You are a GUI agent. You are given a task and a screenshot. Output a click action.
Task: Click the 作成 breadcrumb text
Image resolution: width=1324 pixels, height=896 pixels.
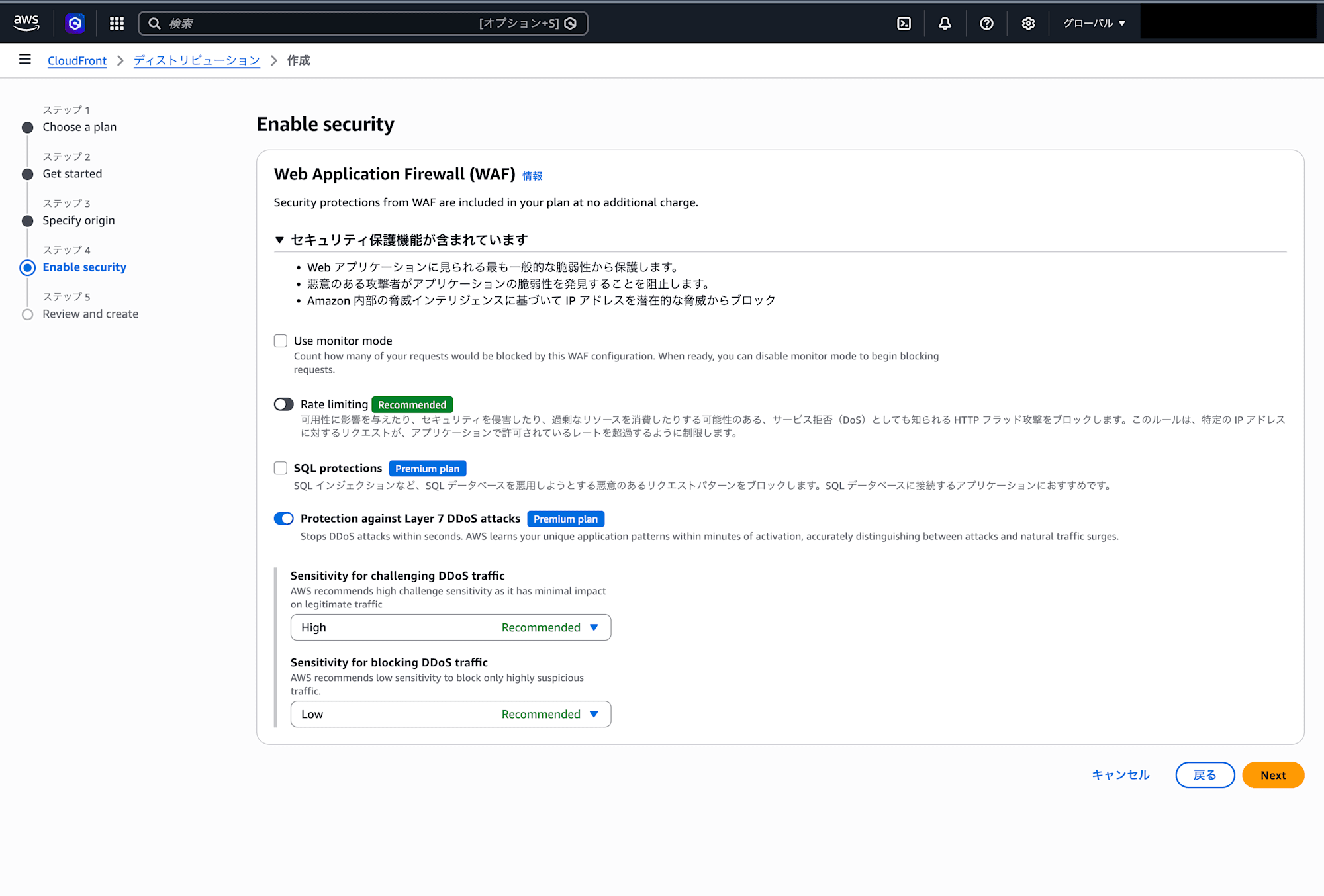299,60
